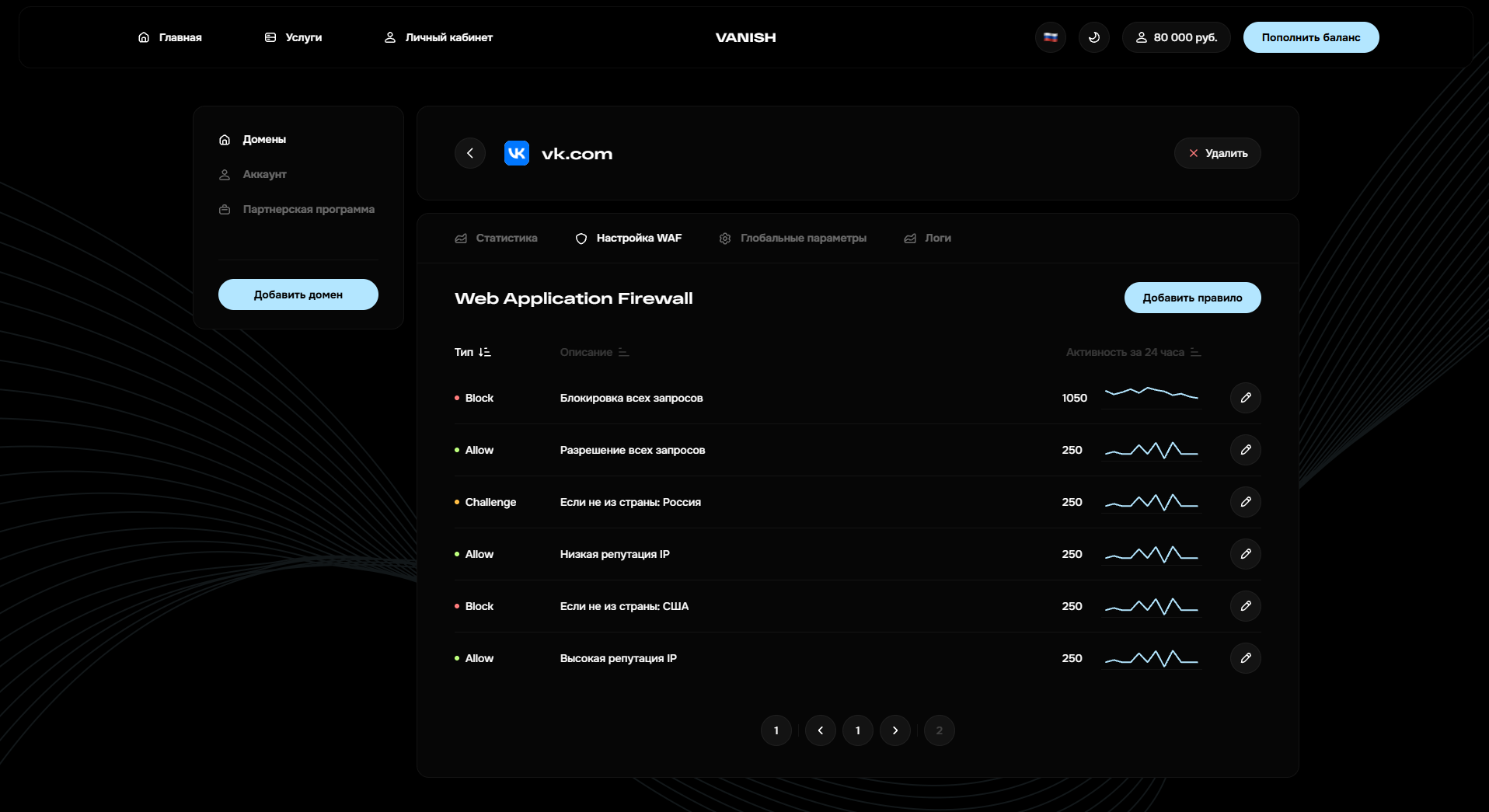Edit the 'Блокировка всех запросов' rule pencil icon
This screenshot has height=812, width=1489.
point(1246,397)
